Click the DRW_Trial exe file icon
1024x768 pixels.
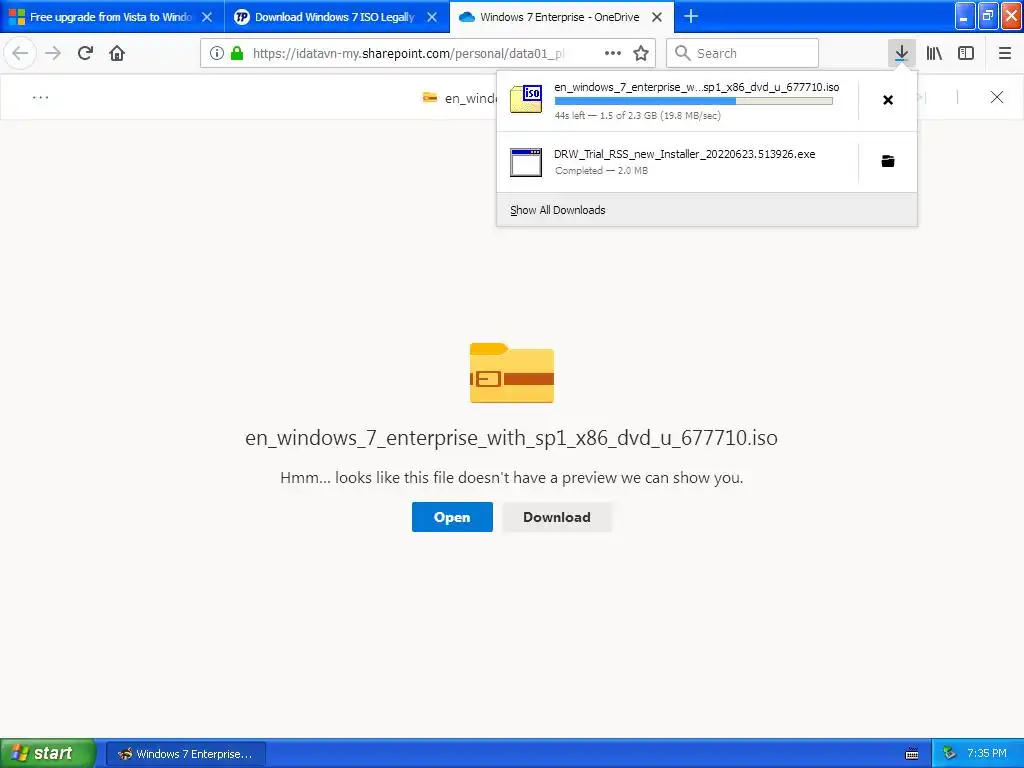click(526, 162)
